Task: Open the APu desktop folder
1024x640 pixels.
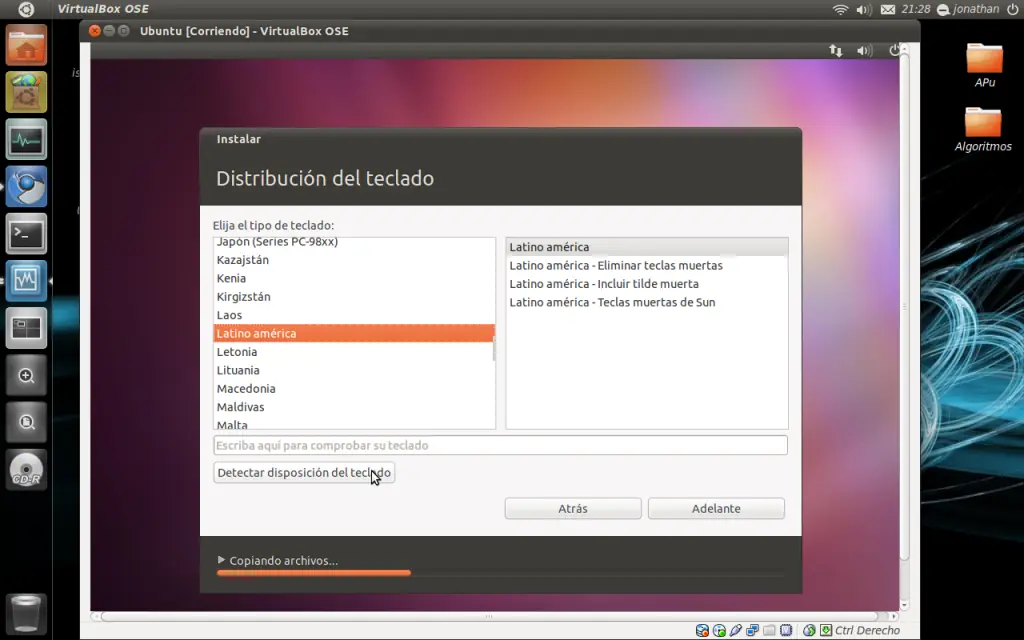Action: [x=984, y=65]
